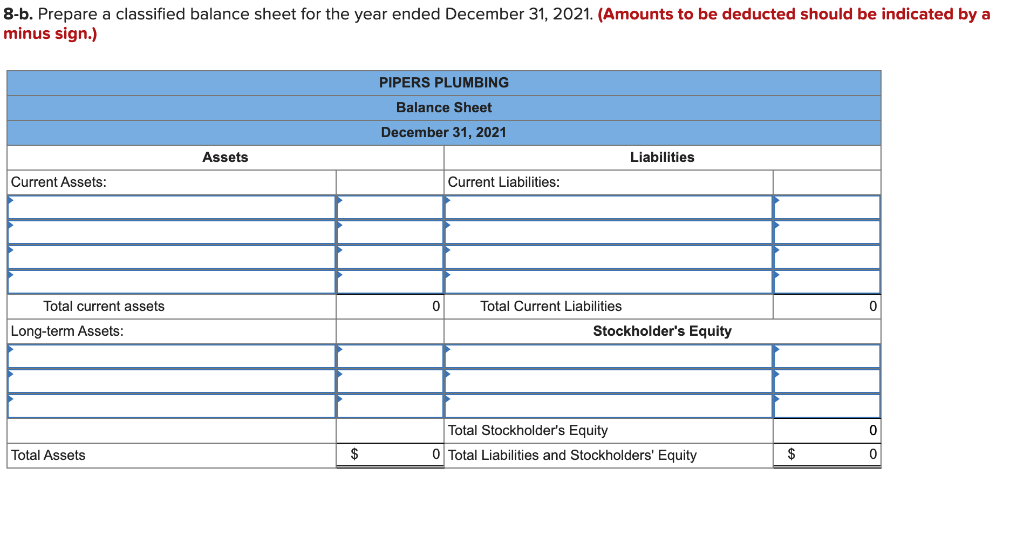
Task: Click third stockholder's equity amount field
Action: [x=827, y=406]
